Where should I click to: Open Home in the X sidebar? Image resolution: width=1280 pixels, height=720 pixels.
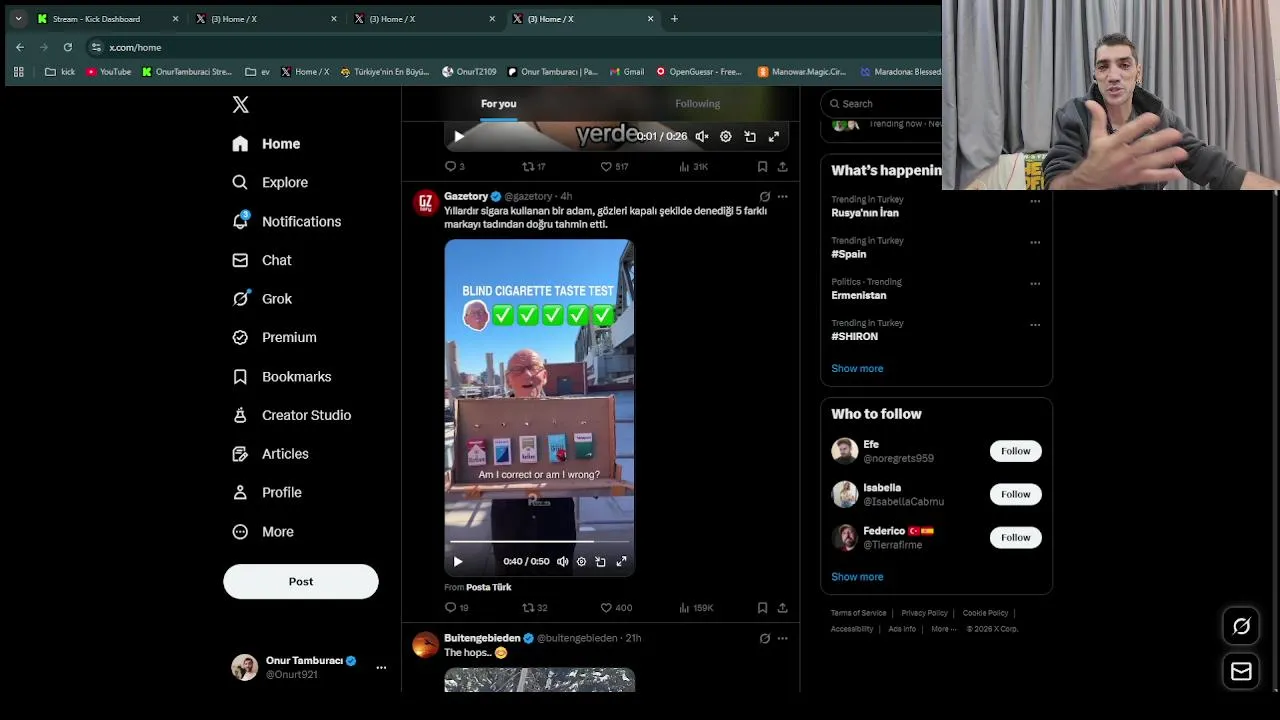266,144
